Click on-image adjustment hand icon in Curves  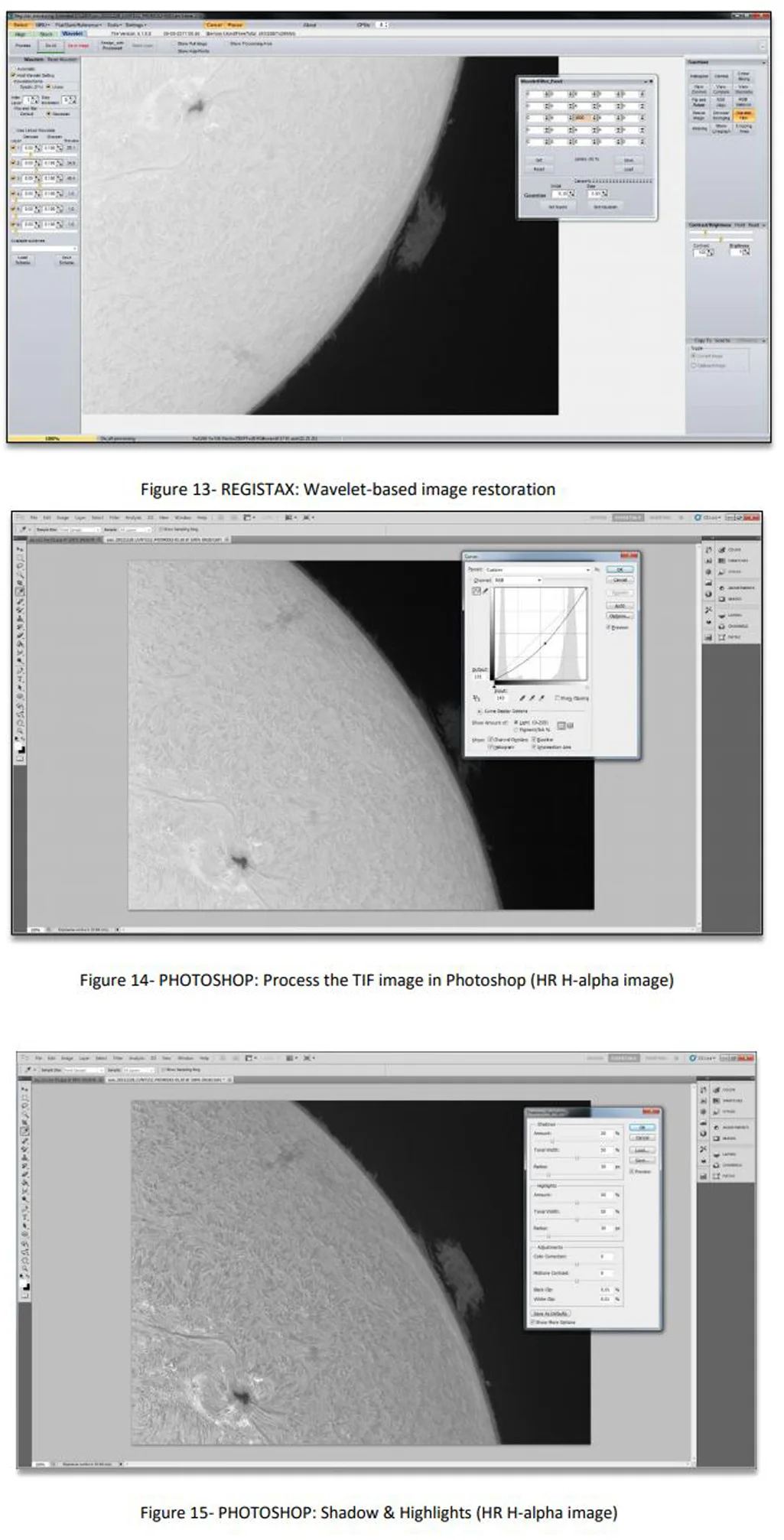click(477, 698)
